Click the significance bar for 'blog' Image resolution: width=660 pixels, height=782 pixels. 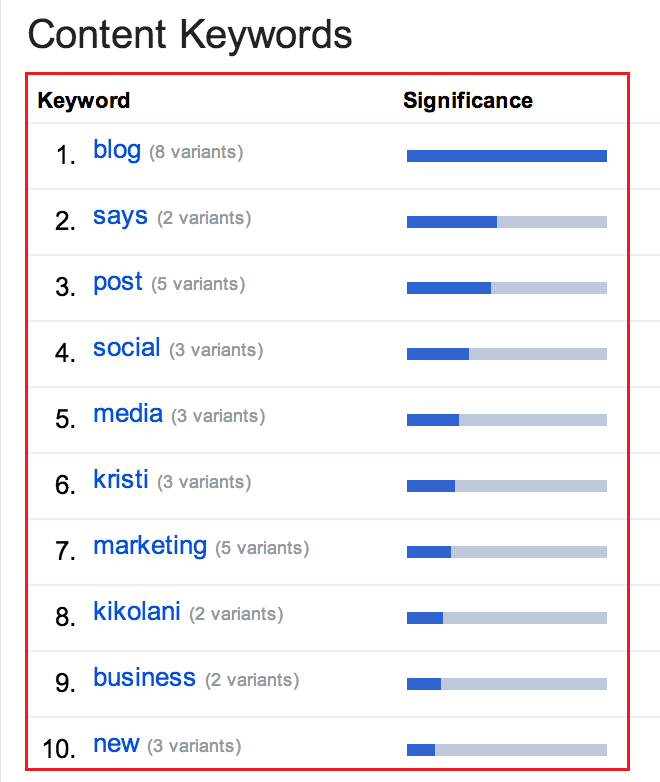pos(506,156)
